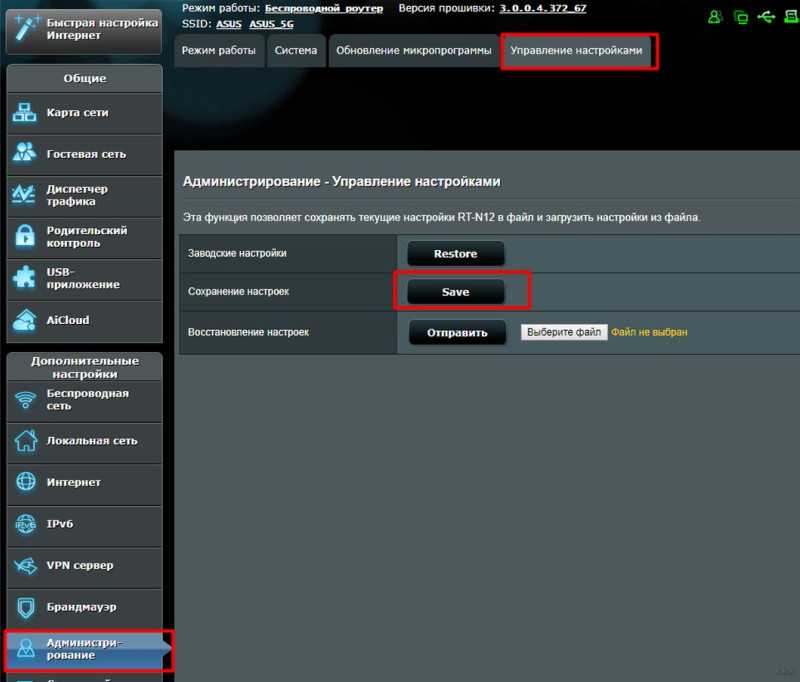Open the USB-приложение puzzle icon
This screenshot has width=800, height=682.
click(24, 277)
